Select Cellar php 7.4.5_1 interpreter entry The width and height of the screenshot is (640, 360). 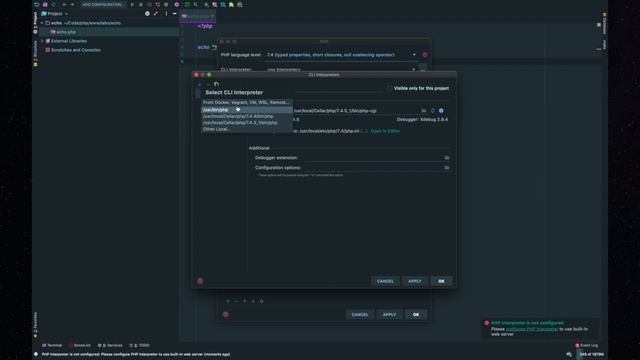coord(247,122)
